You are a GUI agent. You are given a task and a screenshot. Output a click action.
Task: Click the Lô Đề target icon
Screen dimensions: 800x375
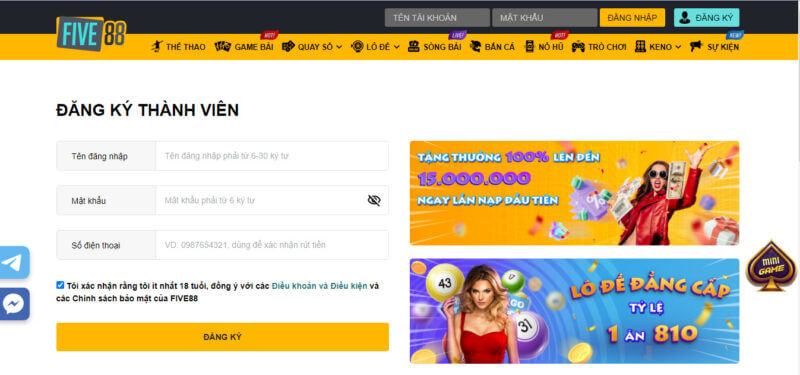pos(357,46)
